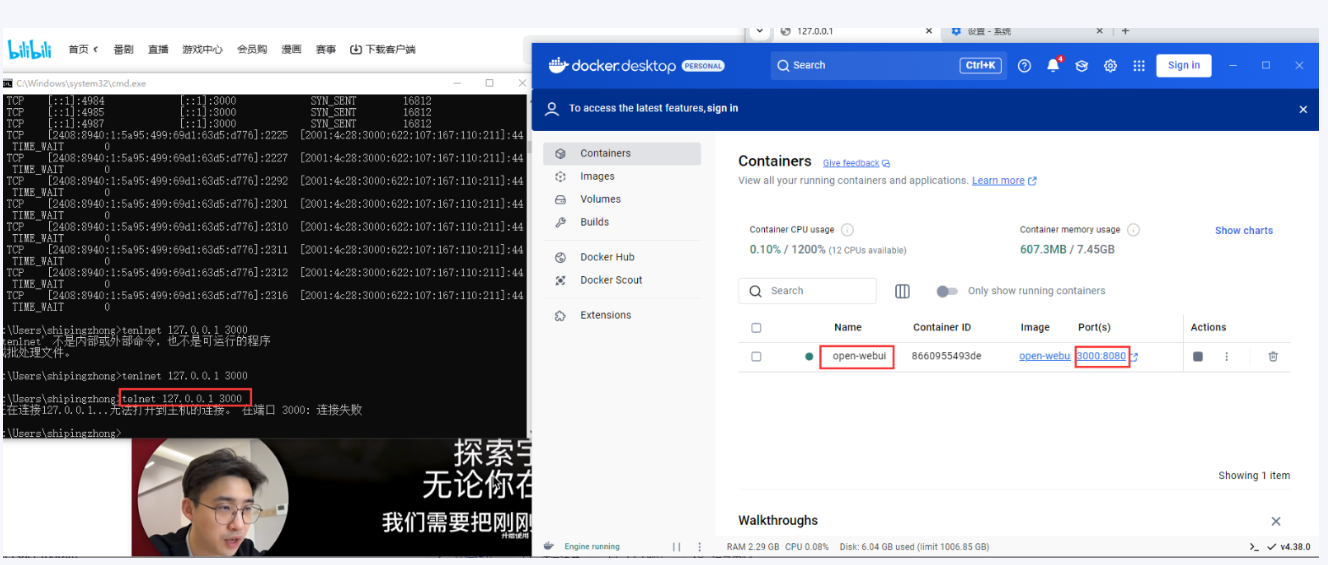1328x565 pixels.
Task: Click the status bar whale icon
Action: pos(549,546)
